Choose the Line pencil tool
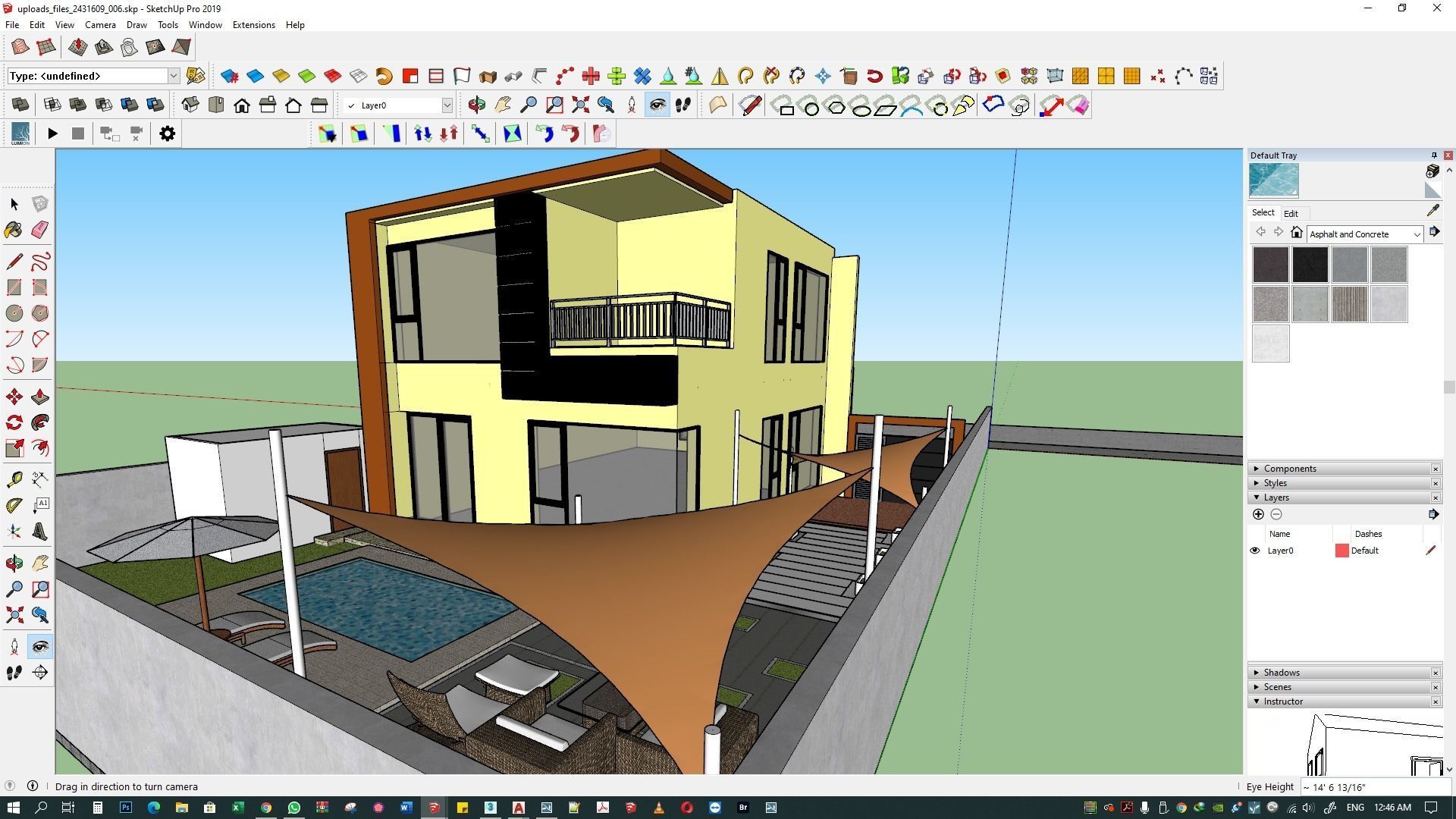 point(14,262)
